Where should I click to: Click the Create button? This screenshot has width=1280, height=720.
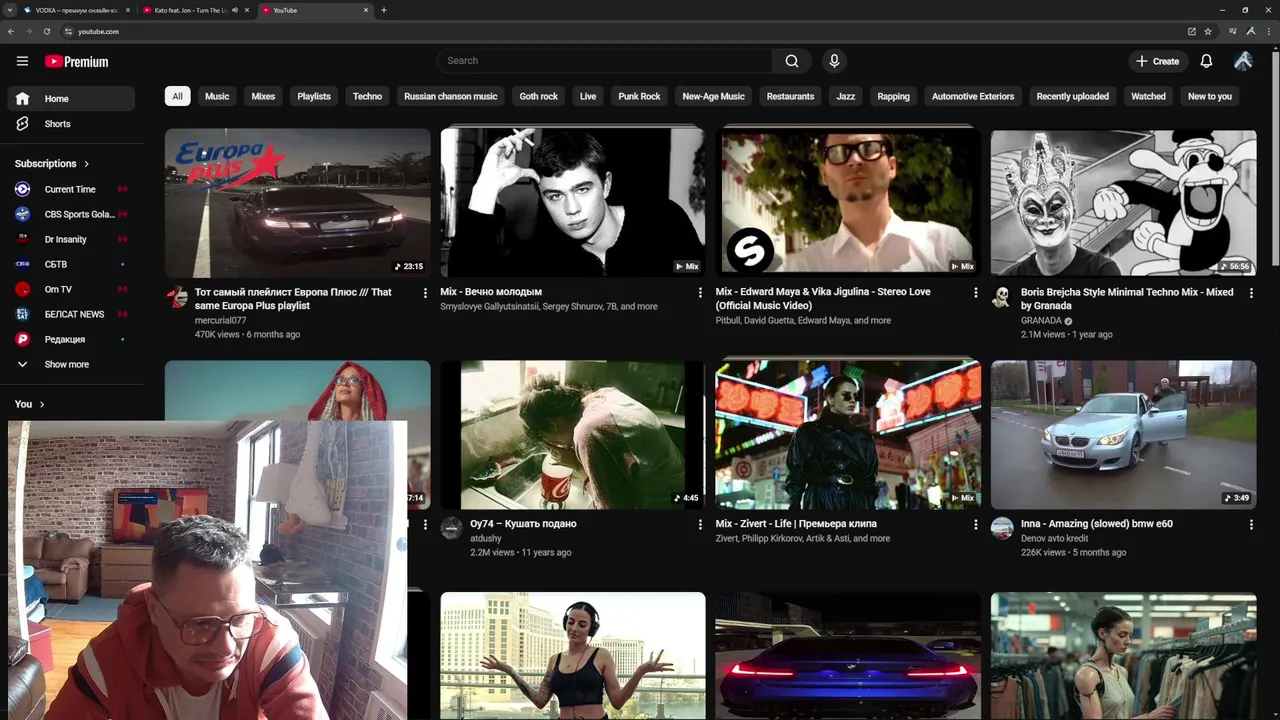(x=1157, y=61)
